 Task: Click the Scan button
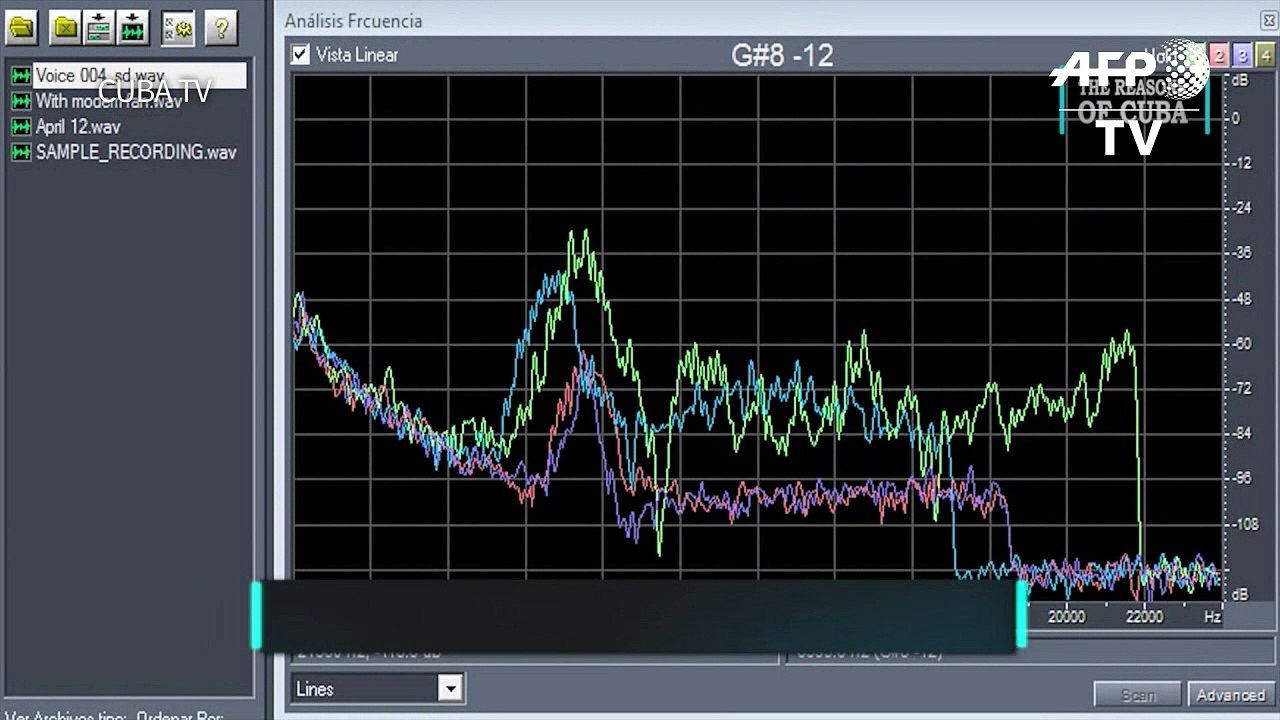pos(1138,694)
